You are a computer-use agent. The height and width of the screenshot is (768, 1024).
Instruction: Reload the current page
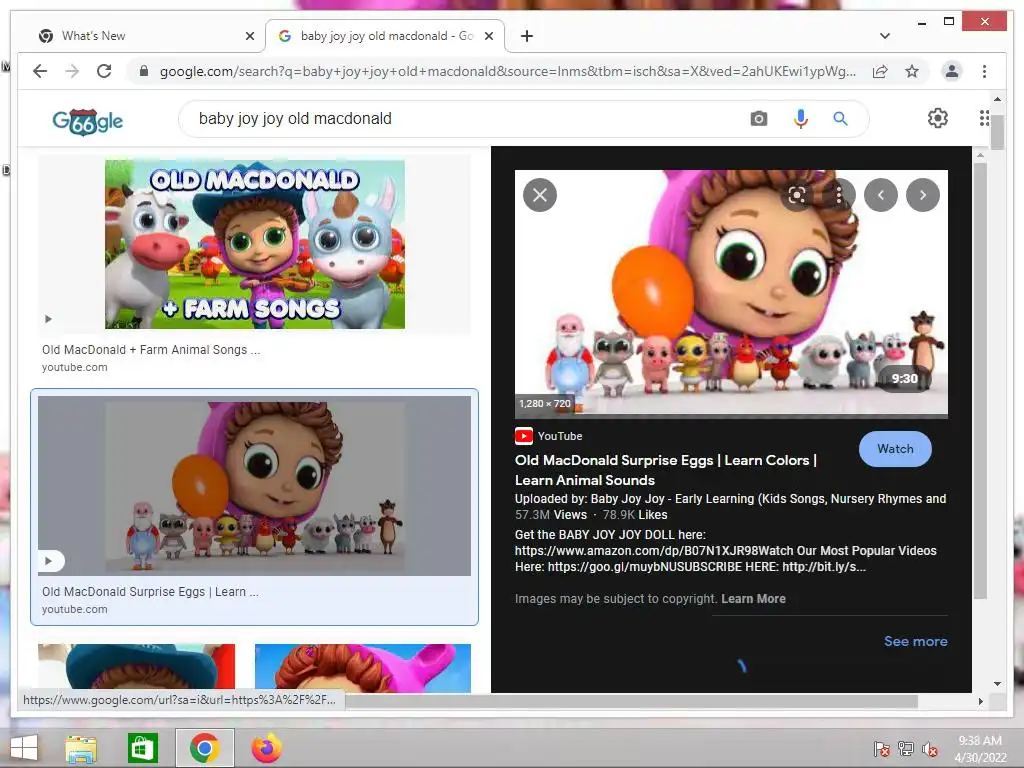point(104,71)
